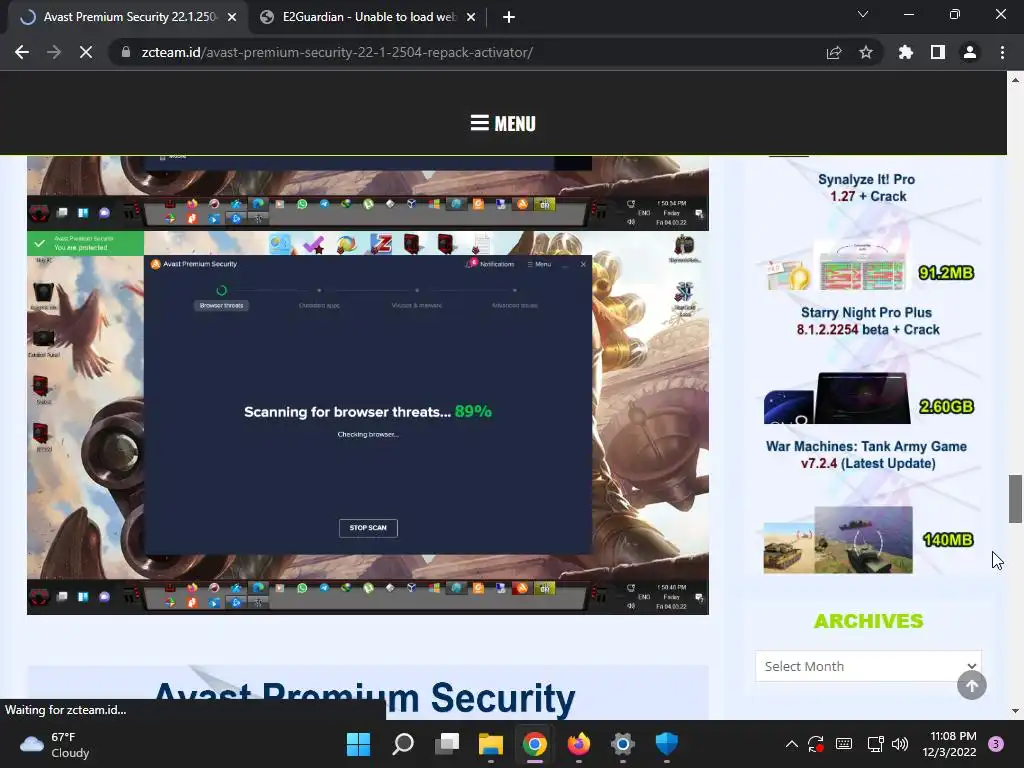1024x768 pixels.
Task: Open Task View on taskbar
Action: (447, 744)
